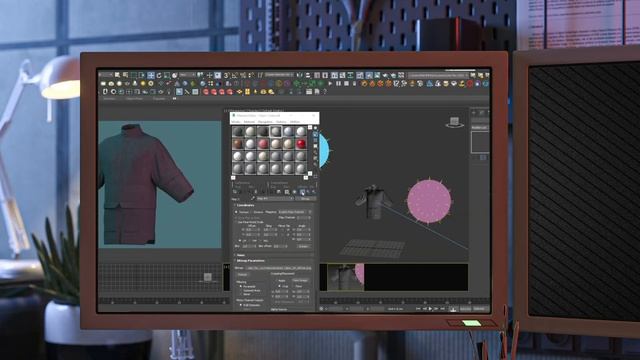
Task: Collapse the Coordinates rollout
Action: click(245, 205)
